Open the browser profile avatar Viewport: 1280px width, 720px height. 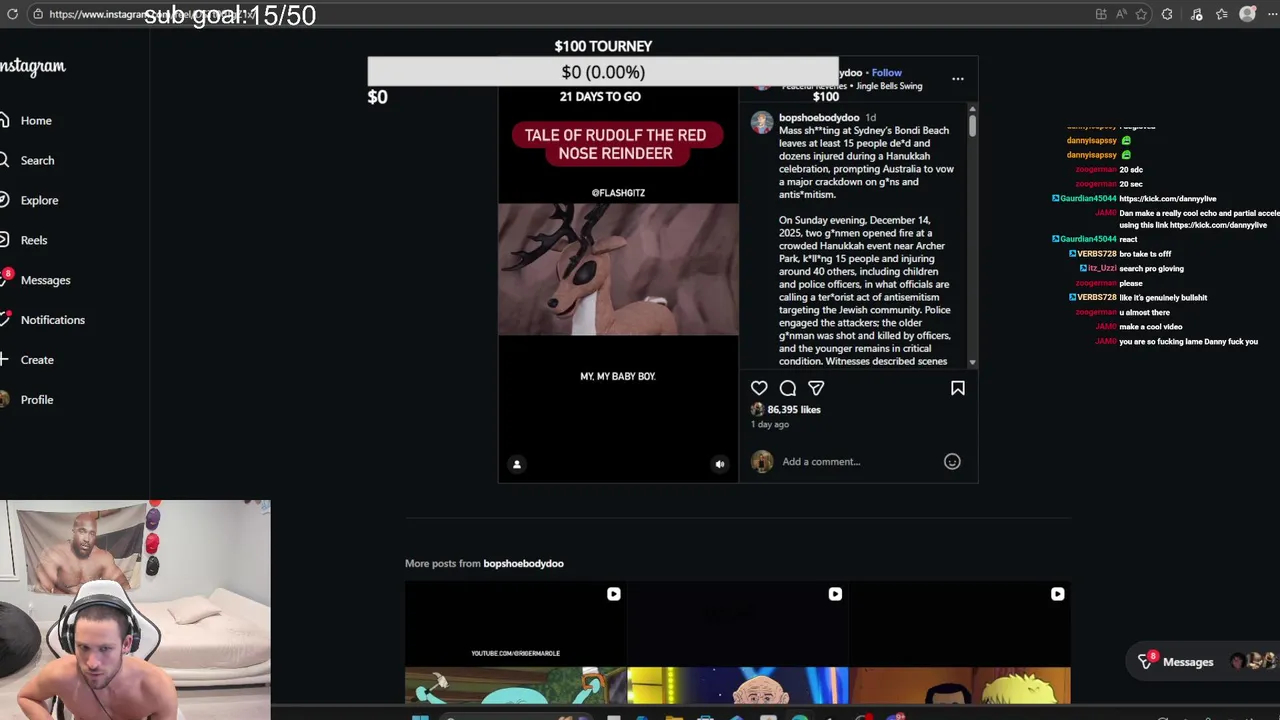click(x=1247, y=14)
